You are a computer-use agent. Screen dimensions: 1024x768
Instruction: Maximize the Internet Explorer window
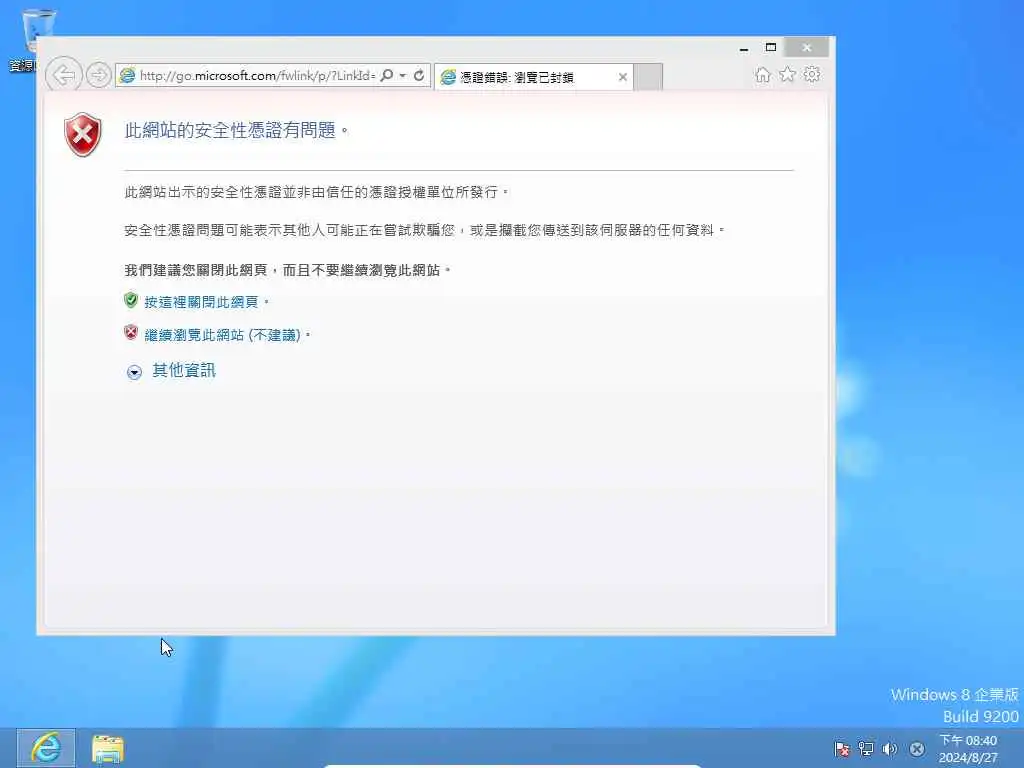[771, 48]
